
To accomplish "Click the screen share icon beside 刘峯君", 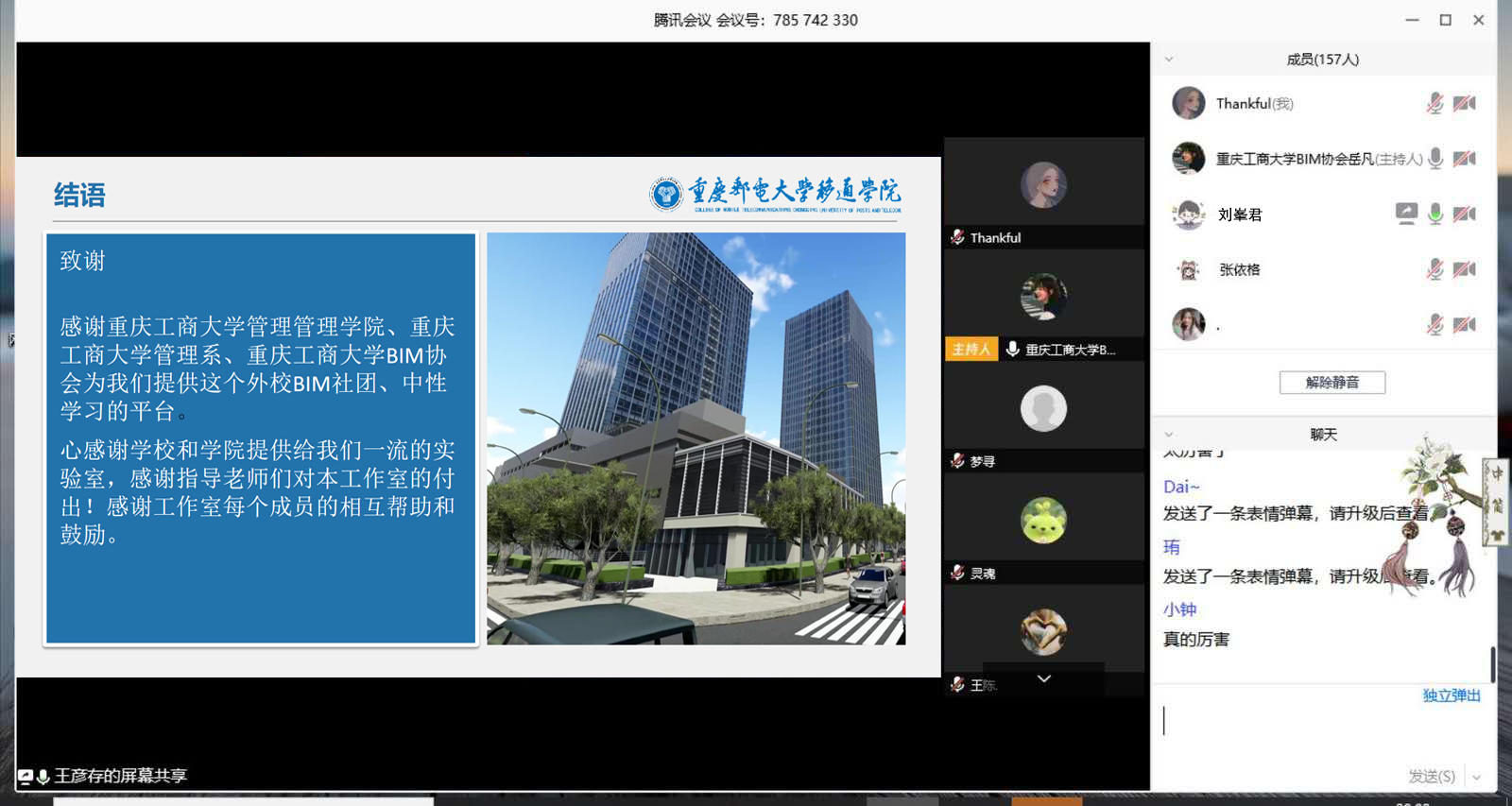I will (1406, 214).
